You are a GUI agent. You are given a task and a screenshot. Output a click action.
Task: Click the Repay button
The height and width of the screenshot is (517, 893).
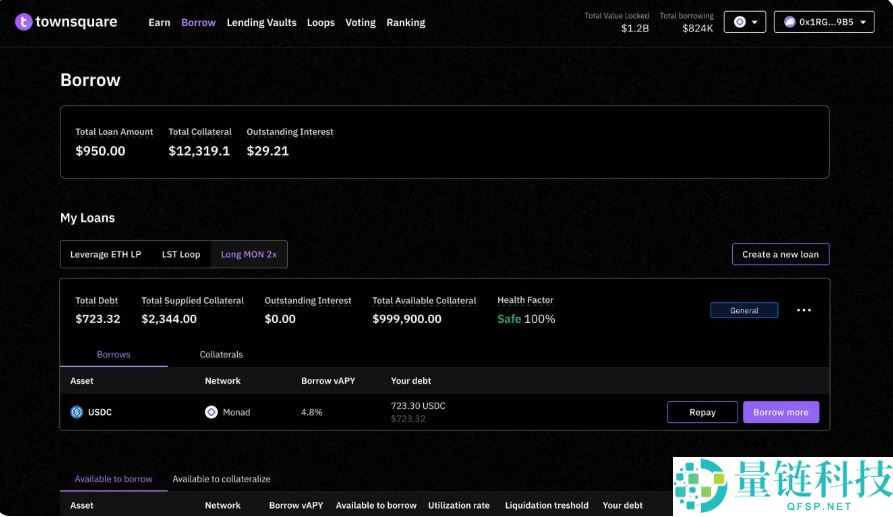[702, 412]
